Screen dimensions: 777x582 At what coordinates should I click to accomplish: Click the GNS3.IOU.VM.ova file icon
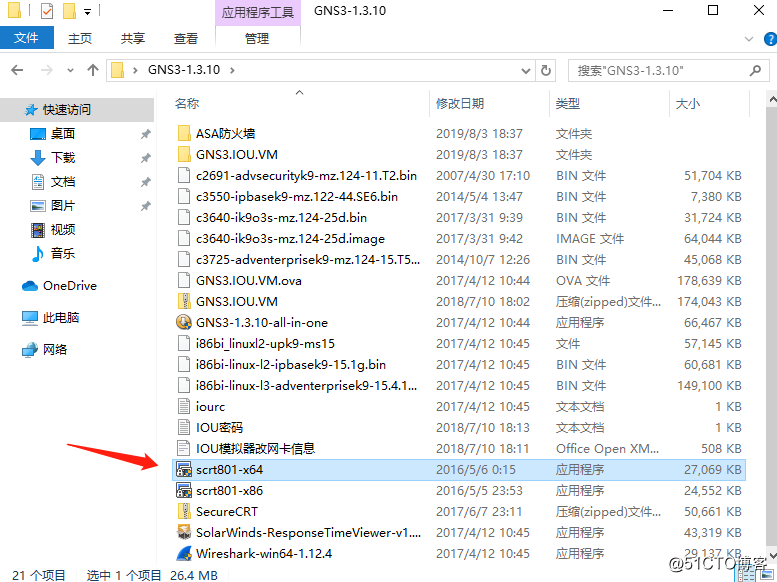tap(184, 281)
